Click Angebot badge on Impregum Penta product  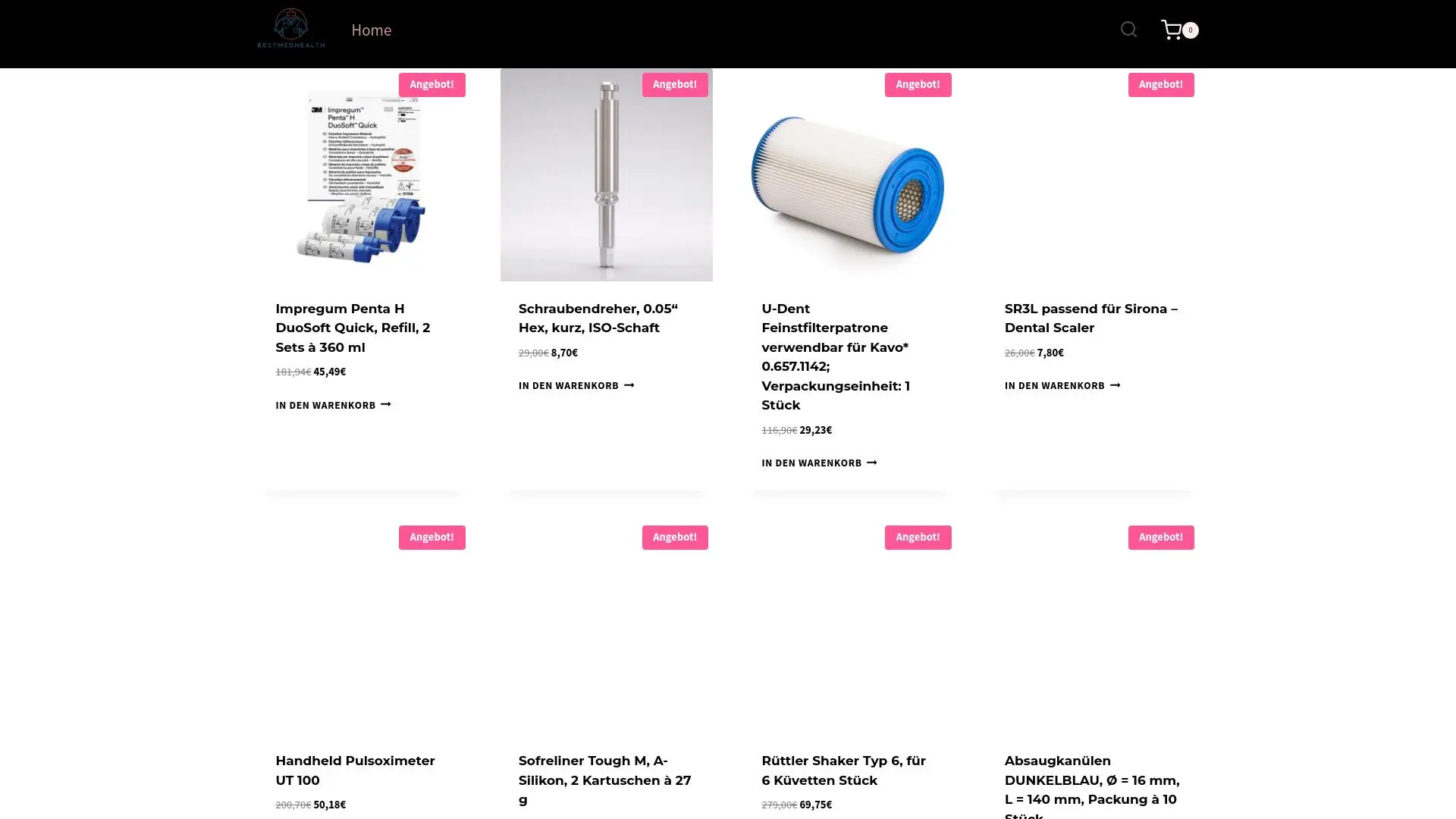(431, 84)
